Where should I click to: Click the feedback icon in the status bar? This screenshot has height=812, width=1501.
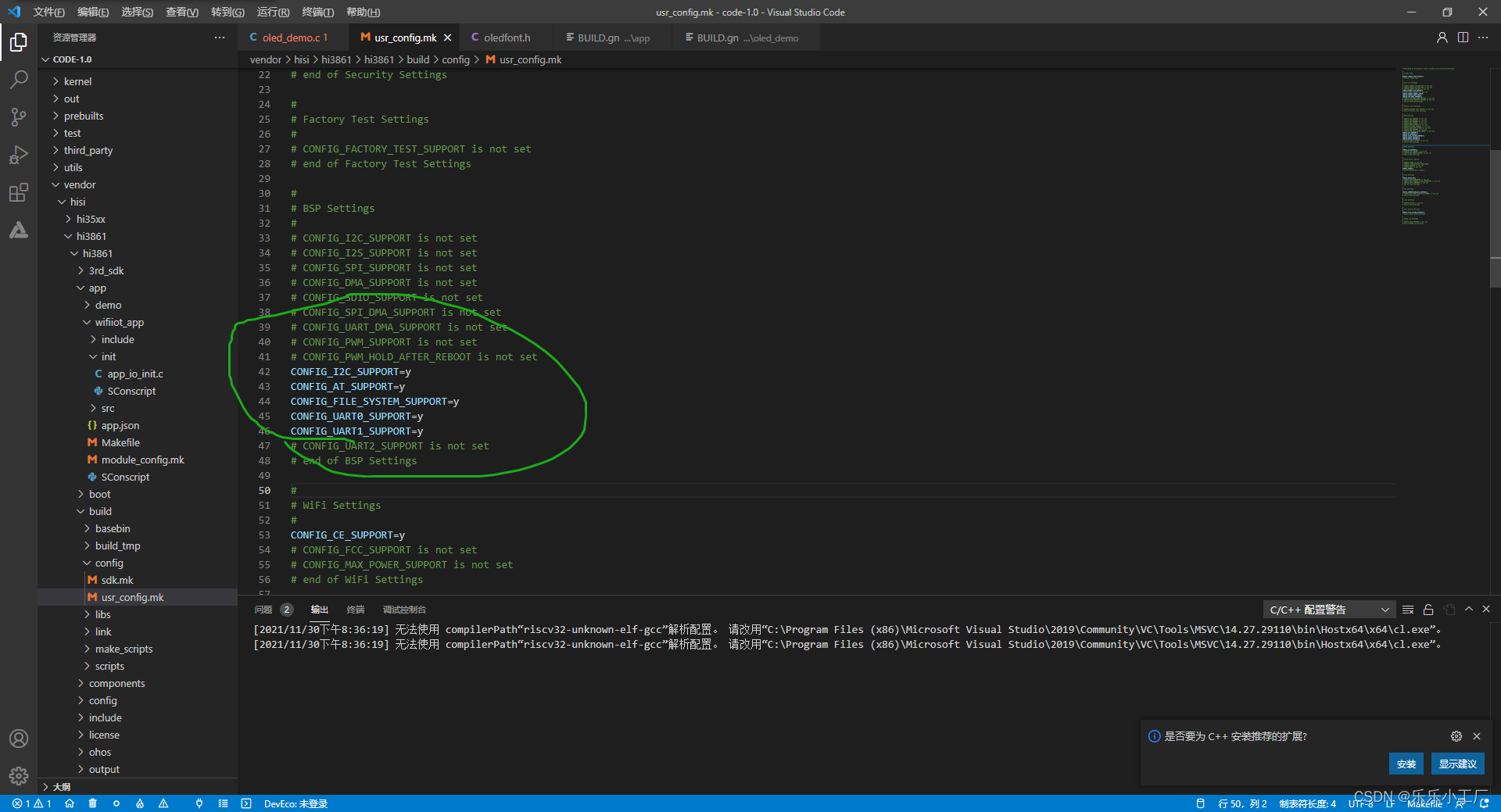coord(1460,803)
